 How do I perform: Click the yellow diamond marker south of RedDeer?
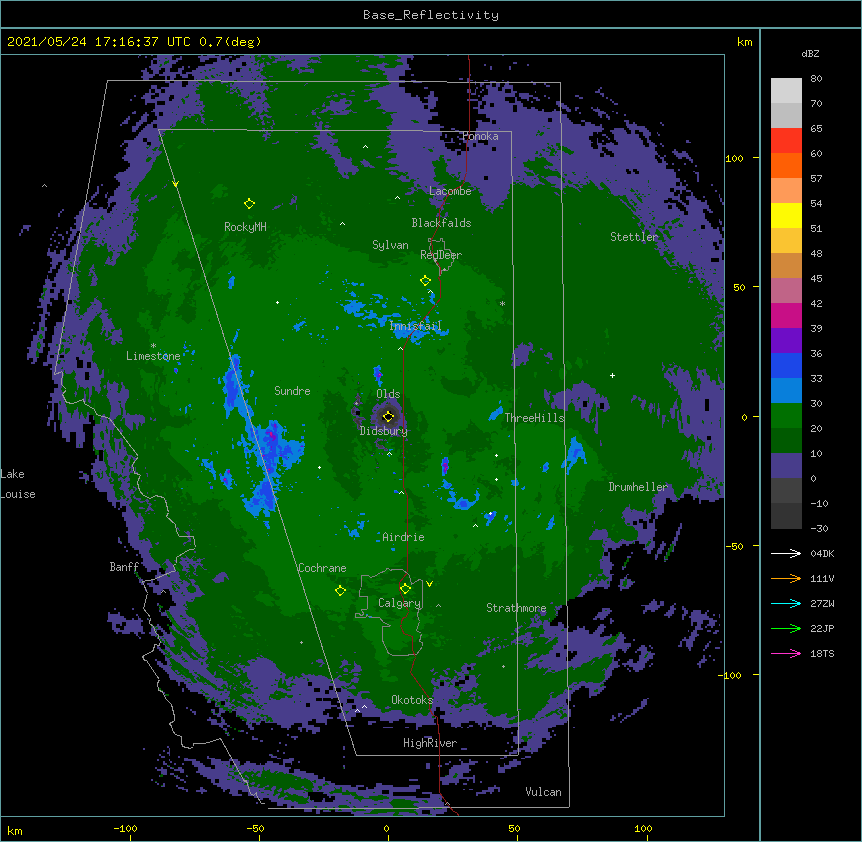425,281
